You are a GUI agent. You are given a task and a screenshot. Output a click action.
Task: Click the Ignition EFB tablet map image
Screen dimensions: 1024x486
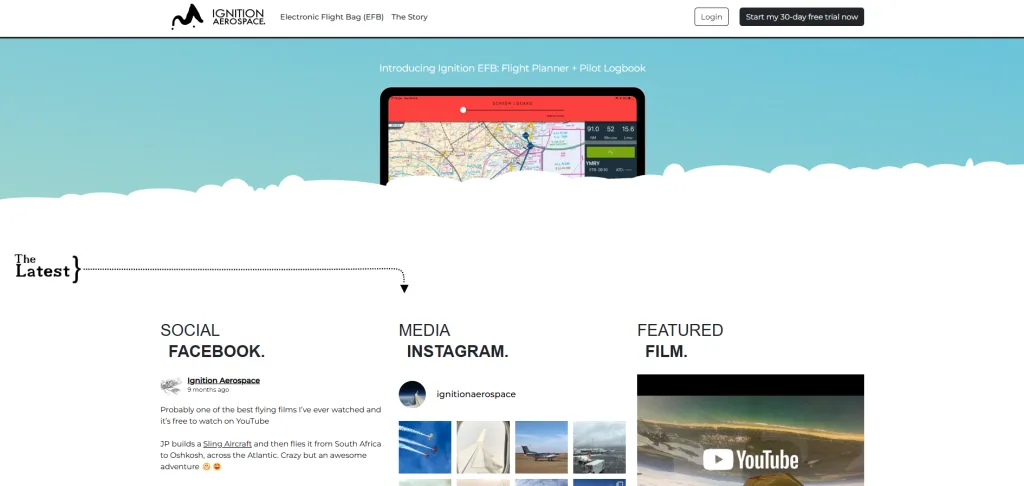pyautogui.click(x=512, y=137)
